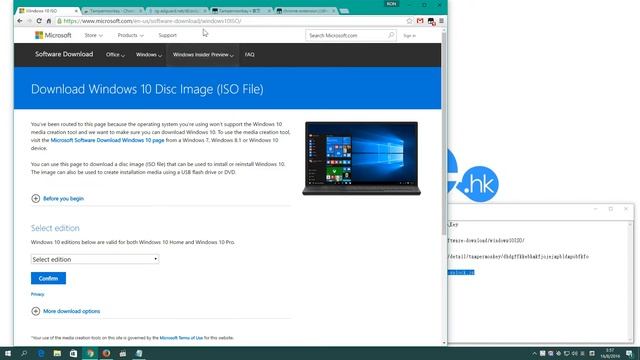Viewport: 640px width, 360px height.
Task: Open the Store icon on the taskbar
Action: tap(73, 353)
